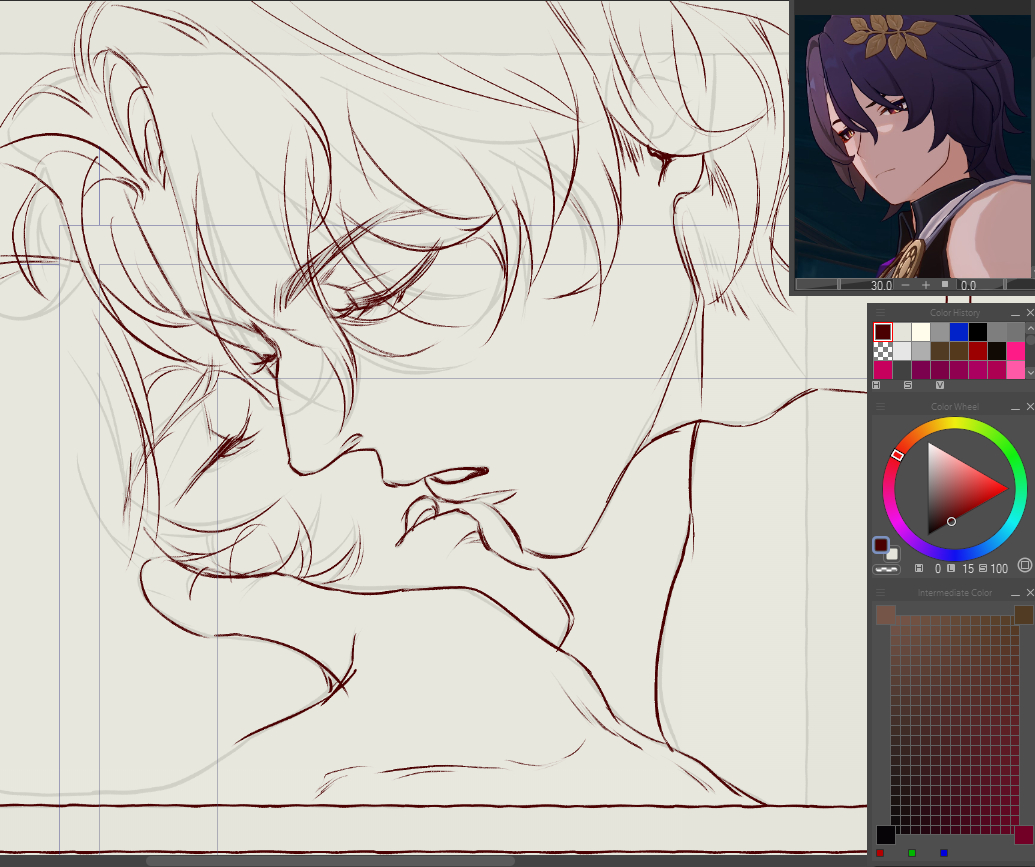The image size is (1035, 867).
Task: Minimize the Color History panel
Action: coord(1015,313)
